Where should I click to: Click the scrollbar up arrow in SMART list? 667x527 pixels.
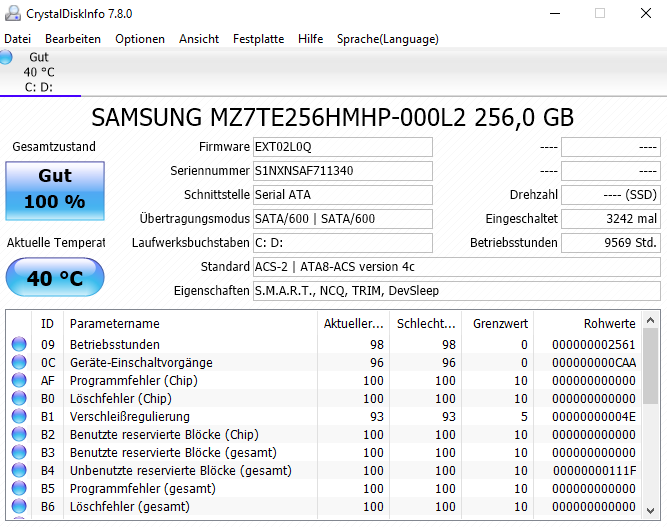click(650, 320)
